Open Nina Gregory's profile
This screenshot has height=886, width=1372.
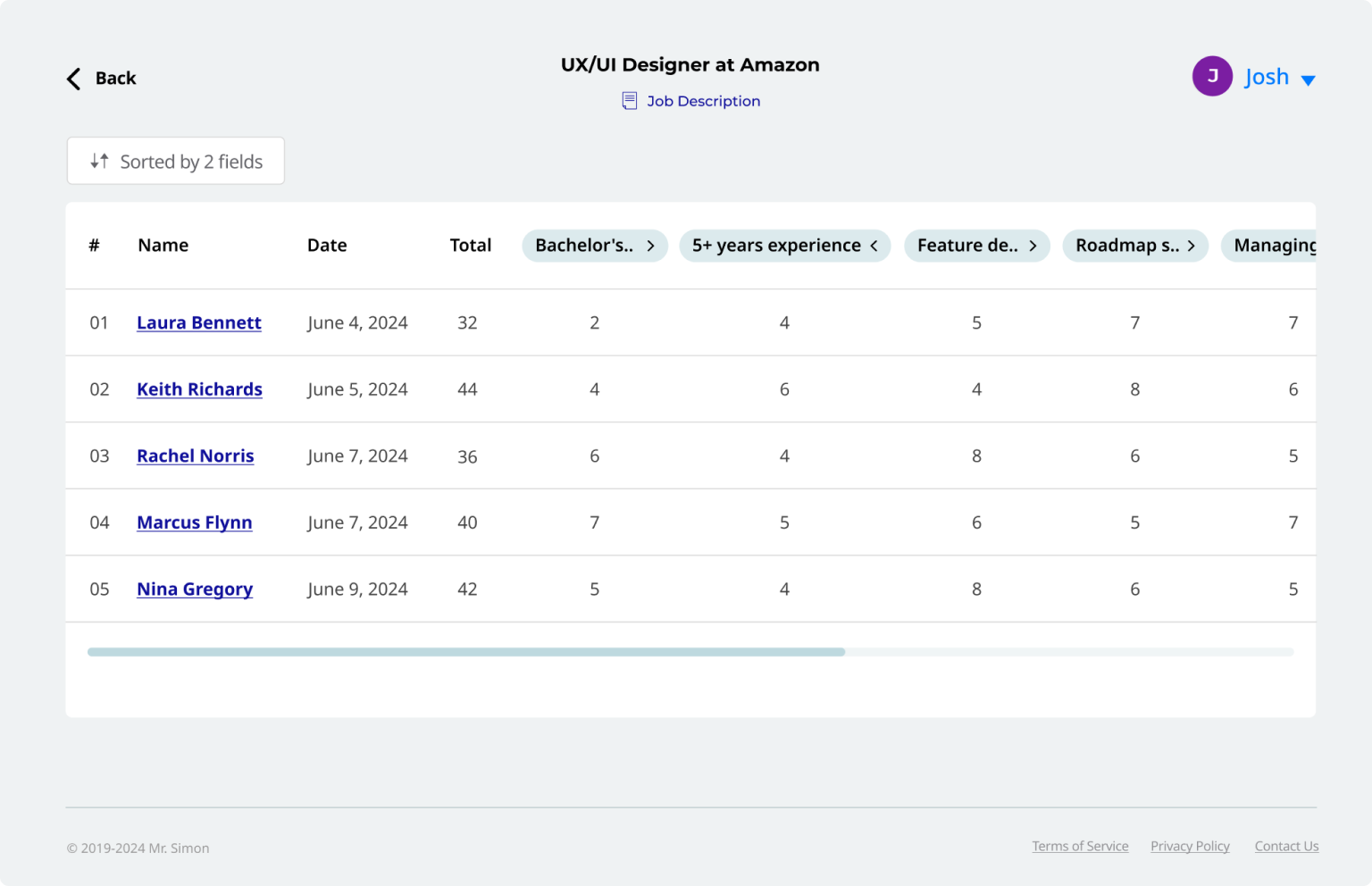195,589
